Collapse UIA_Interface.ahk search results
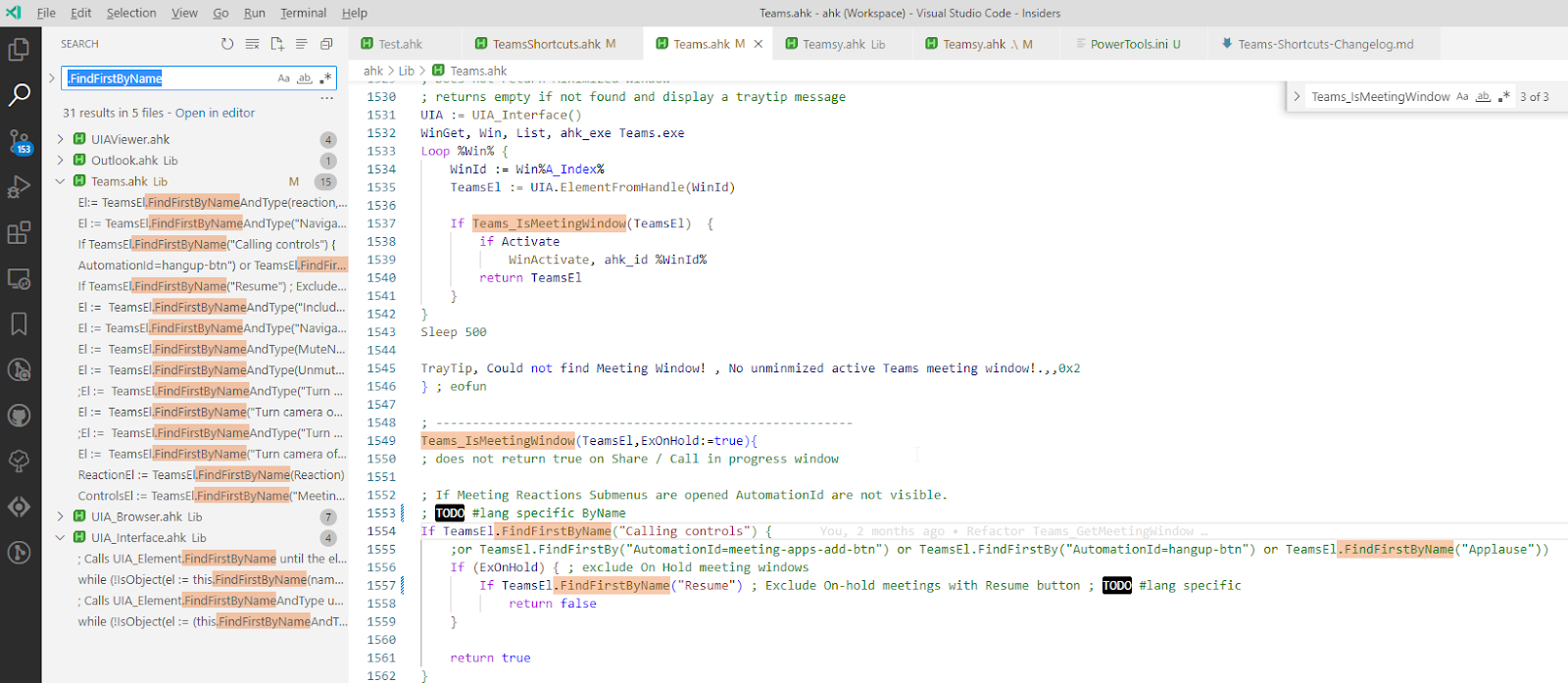1568x683 pixels. coord(60,538)
